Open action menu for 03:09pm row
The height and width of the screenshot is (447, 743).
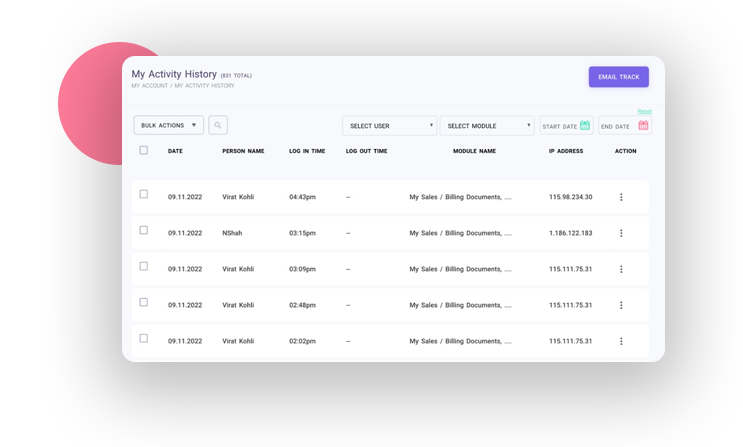point(621,269)
